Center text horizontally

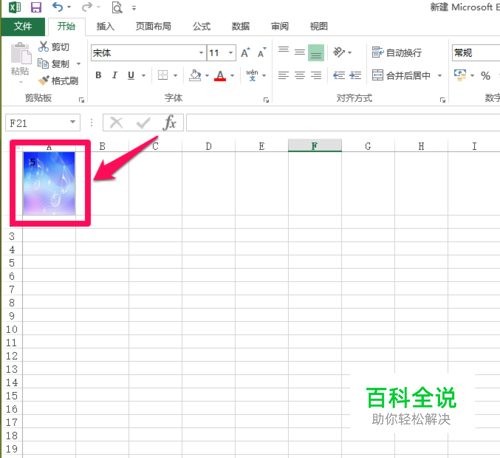300,75
